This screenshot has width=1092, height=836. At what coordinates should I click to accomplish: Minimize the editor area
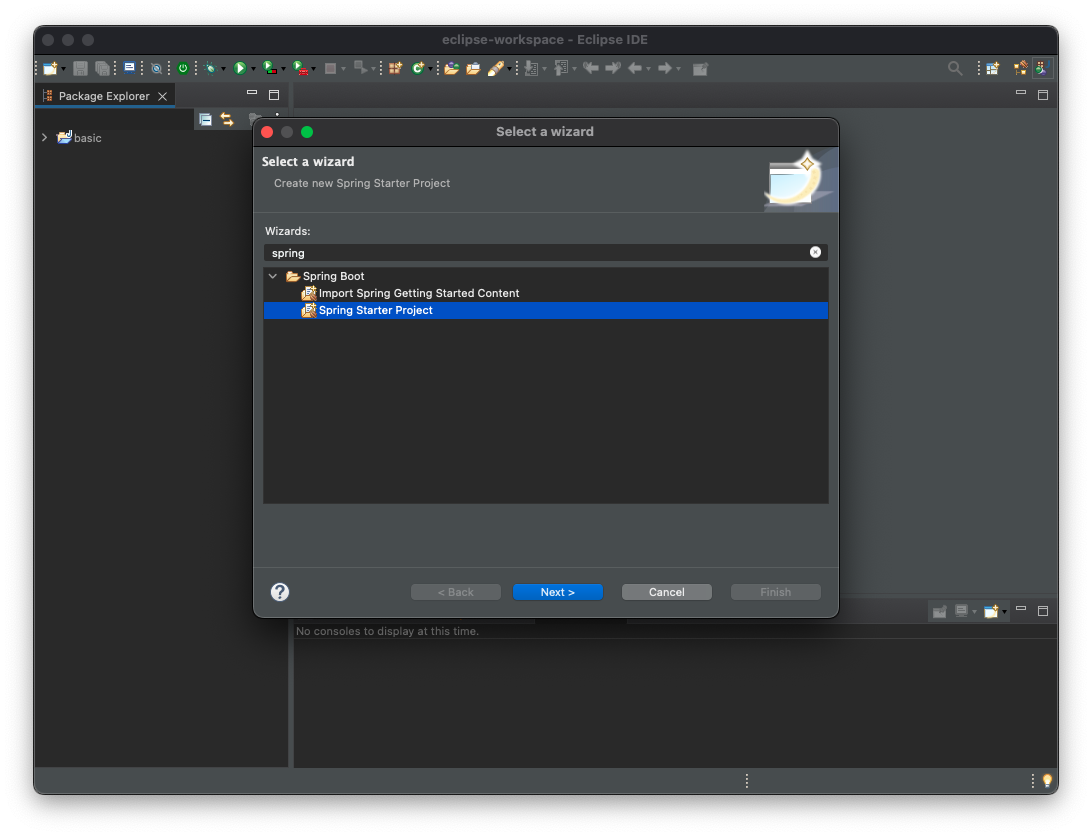tap(1021, 92)
